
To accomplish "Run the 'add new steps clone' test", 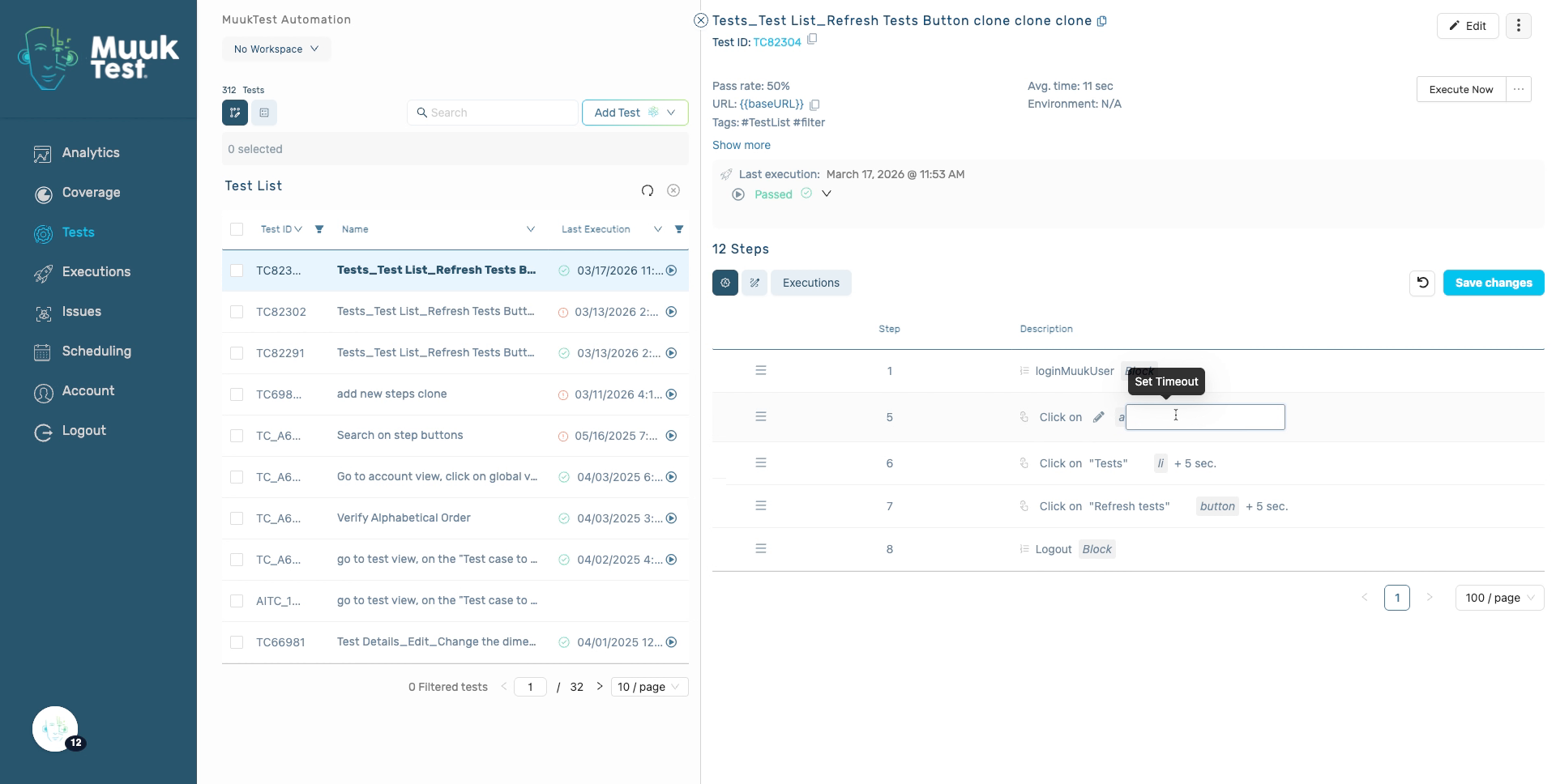I will point(671,394).
